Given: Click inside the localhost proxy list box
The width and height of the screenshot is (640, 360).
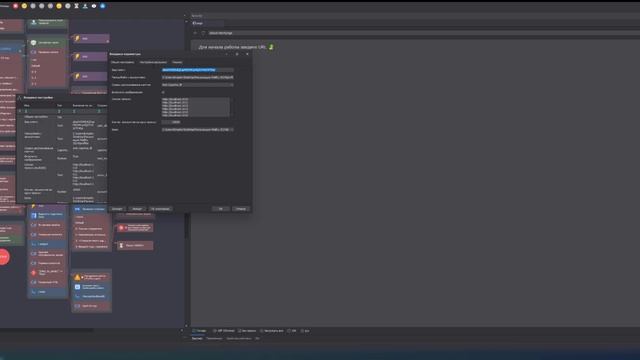Looking at the screenshot, I should point(196,107).
